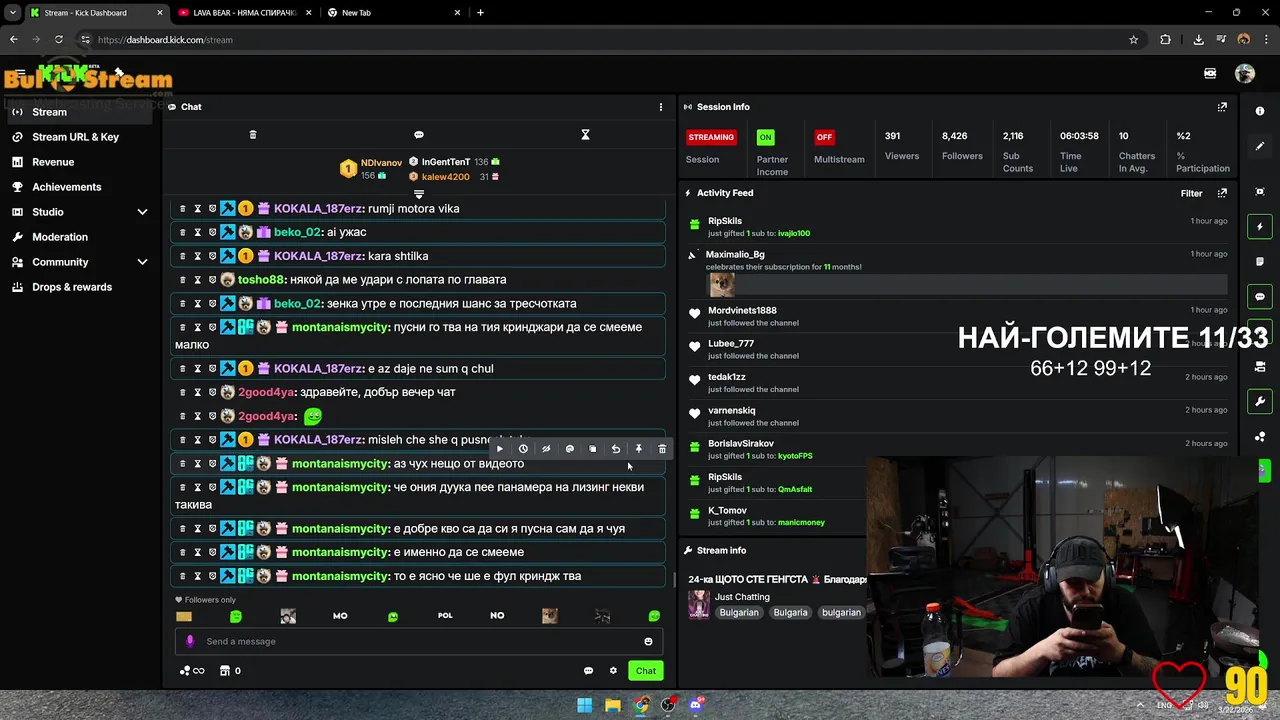The image size is (1280, 720).
Task: Open Windows Start menu on taskbar
Action: click(585, 705)
